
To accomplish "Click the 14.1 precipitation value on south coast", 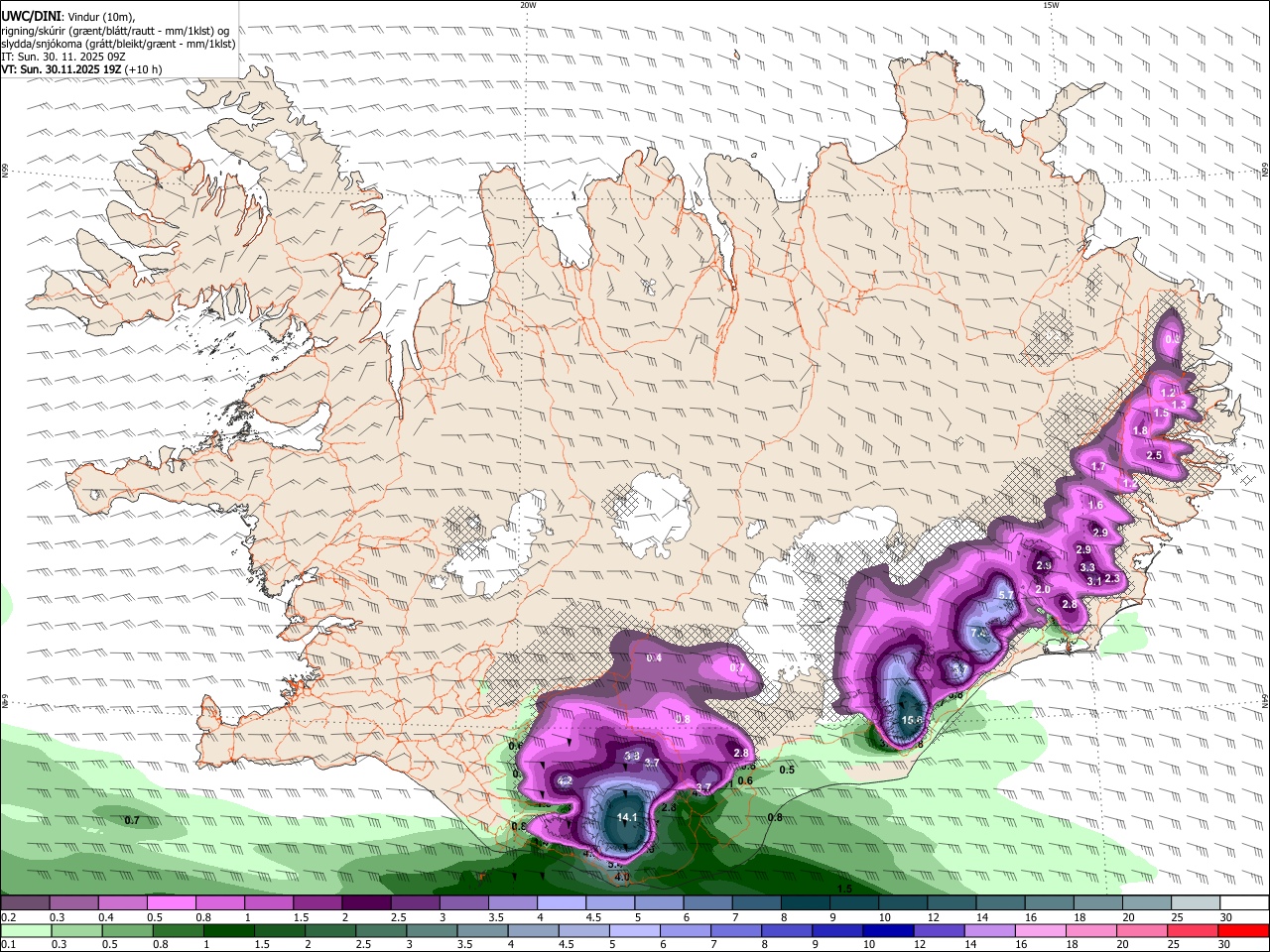I will click(x=627, y=818).
